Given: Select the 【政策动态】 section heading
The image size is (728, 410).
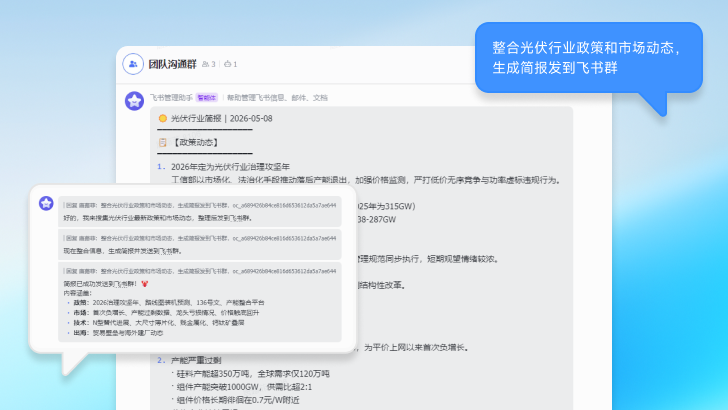Looking at the screenshot, I should (x=195, y=143).
